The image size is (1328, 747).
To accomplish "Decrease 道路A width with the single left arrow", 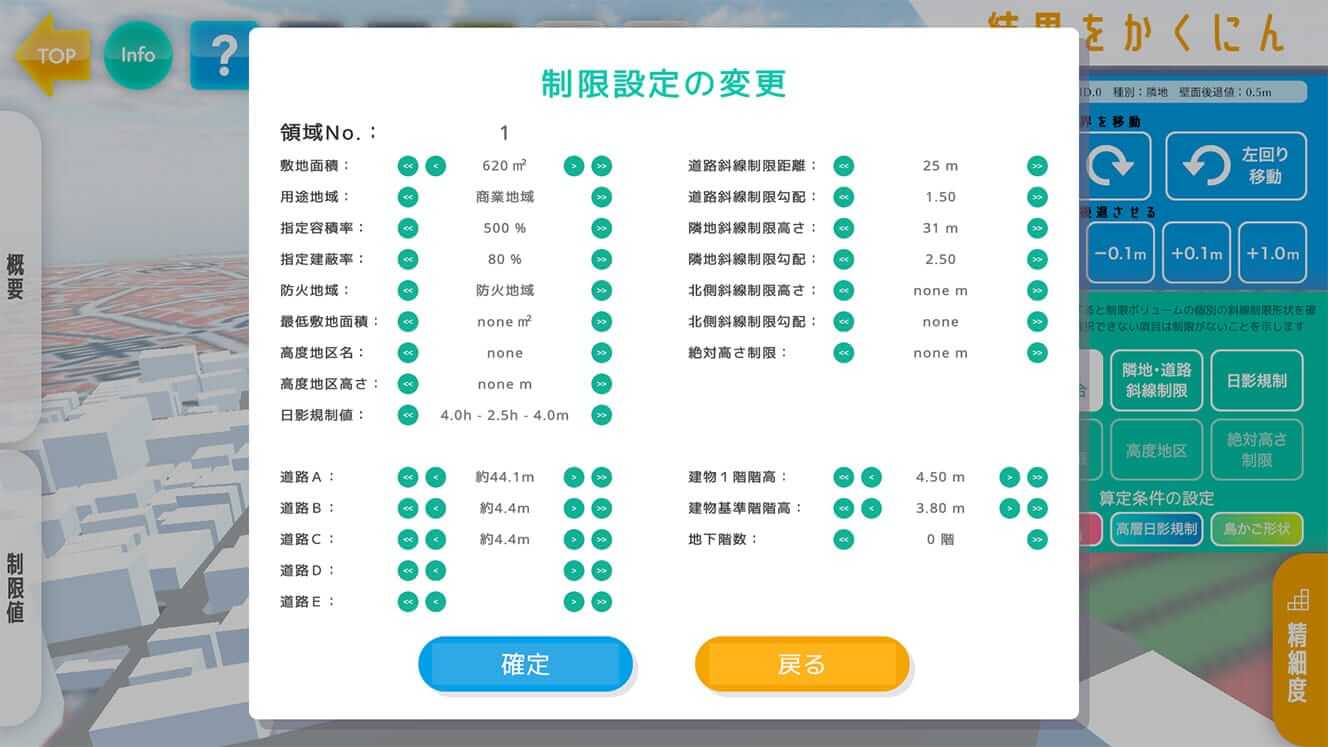I will point(435,477).
